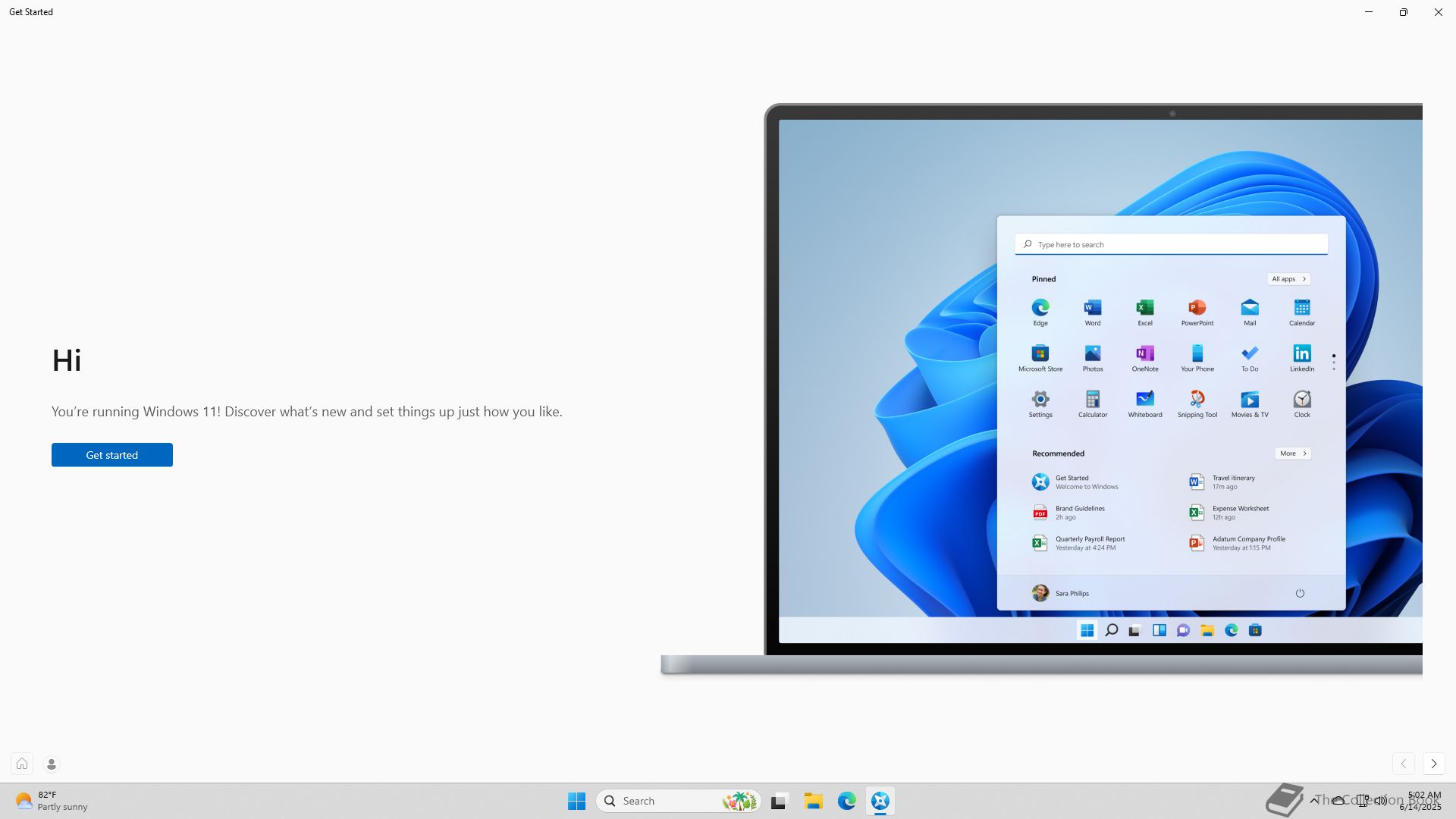Click Get Started app taskbar icon
Screen dimensions: 1456x819
[880, 801]
